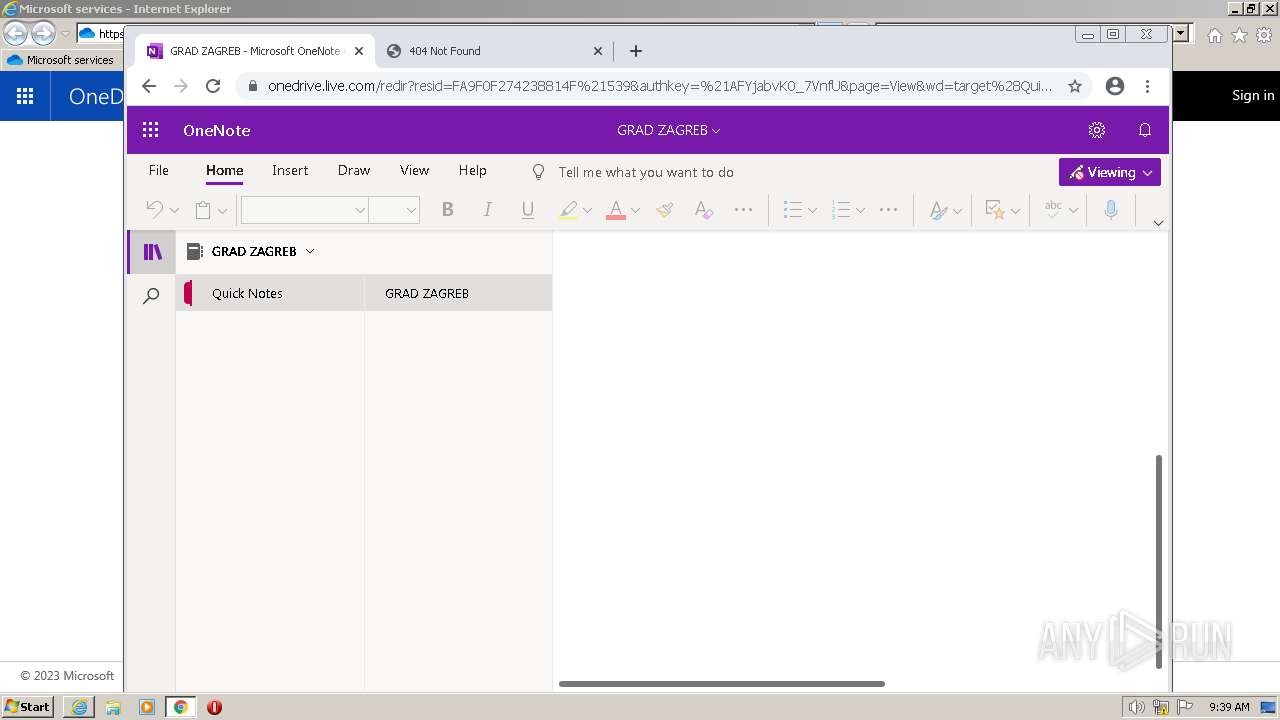Image resolution: width=1280 pixels, height=720 pixels.
Task: Click the Spelling abc icon
Action: pyautogui.click(x=1053, y=209)
